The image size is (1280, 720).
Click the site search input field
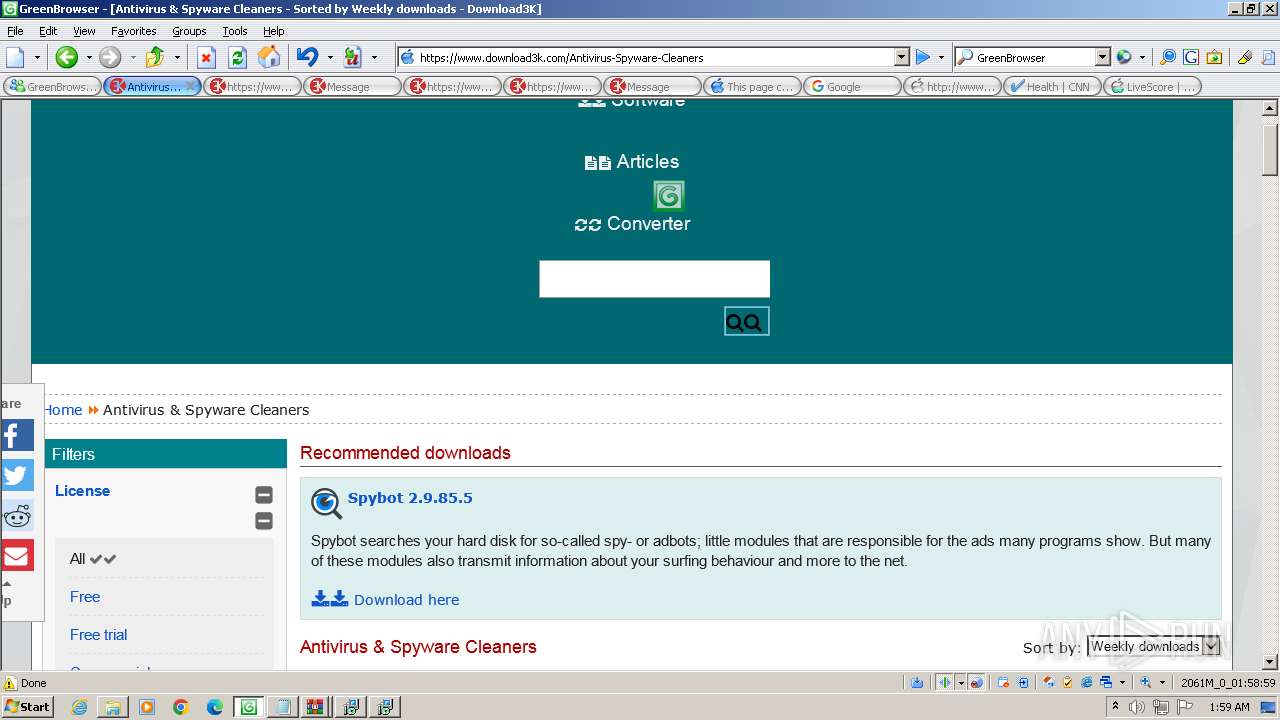[x=654, y=279]
